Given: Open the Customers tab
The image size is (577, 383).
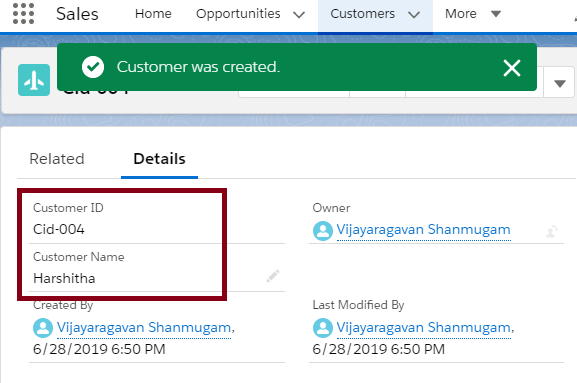Looking at the screenshot, I should [x=362, y=14].
